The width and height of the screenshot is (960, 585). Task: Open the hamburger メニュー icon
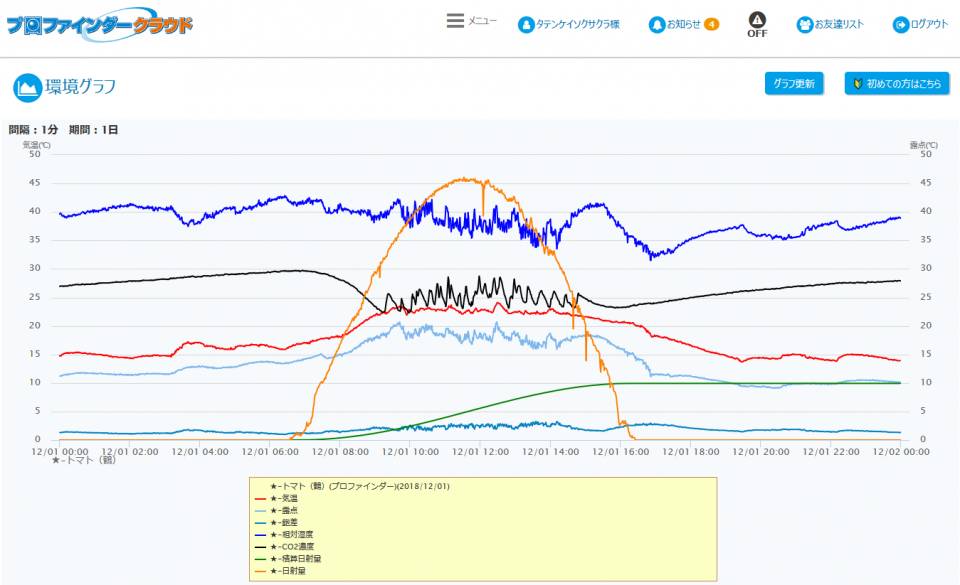455,21
